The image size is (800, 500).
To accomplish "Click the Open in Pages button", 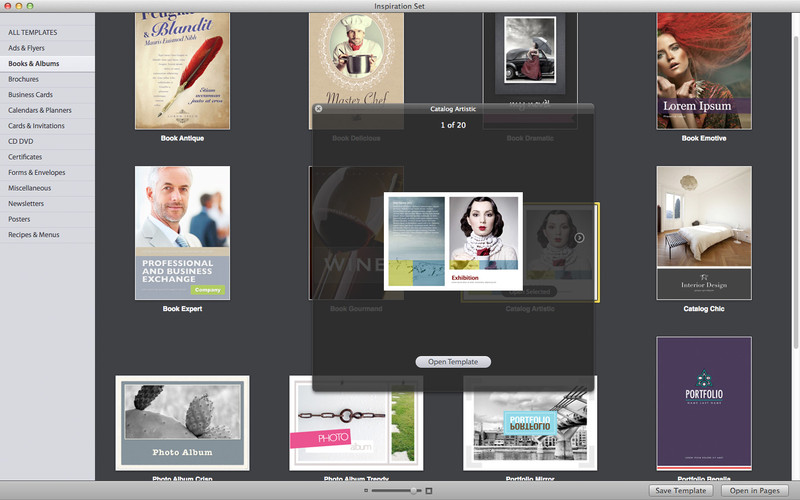I will coord(755,491).
